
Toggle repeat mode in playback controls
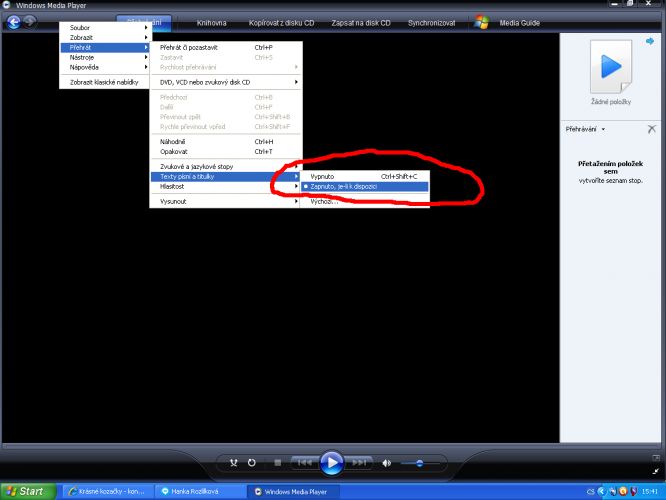(x=252, y=463)
